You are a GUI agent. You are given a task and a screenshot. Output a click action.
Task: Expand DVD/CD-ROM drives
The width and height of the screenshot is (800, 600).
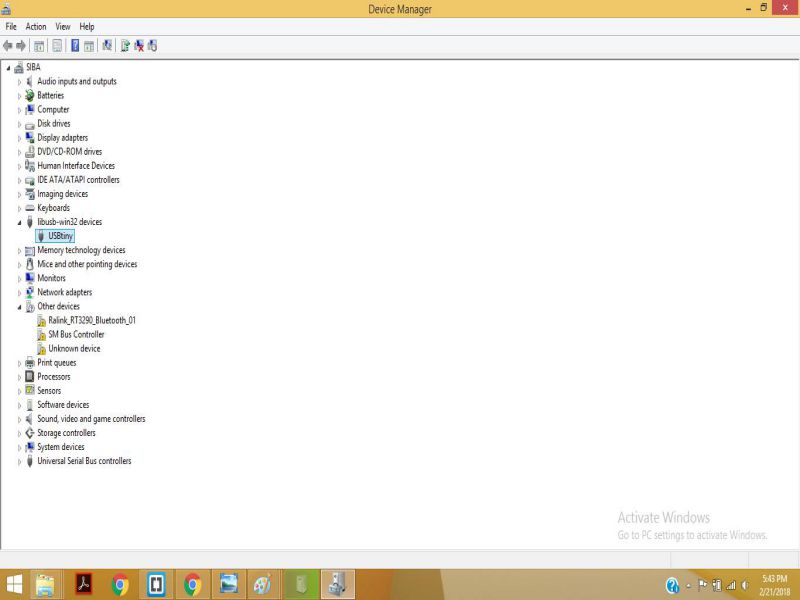pos(19,152)
